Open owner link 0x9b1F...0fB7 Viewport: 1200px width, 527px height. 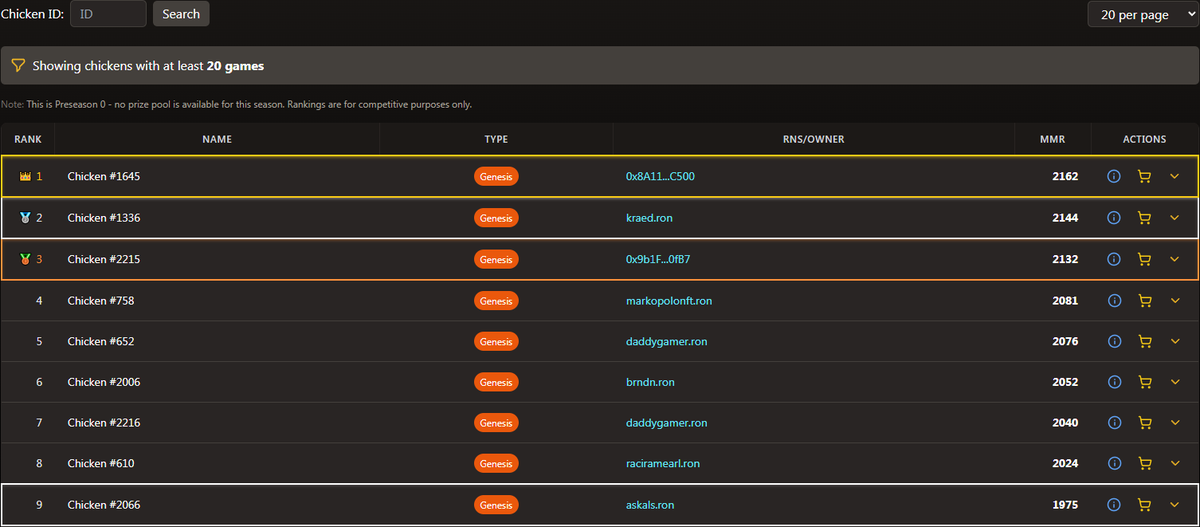coord(658,259)
